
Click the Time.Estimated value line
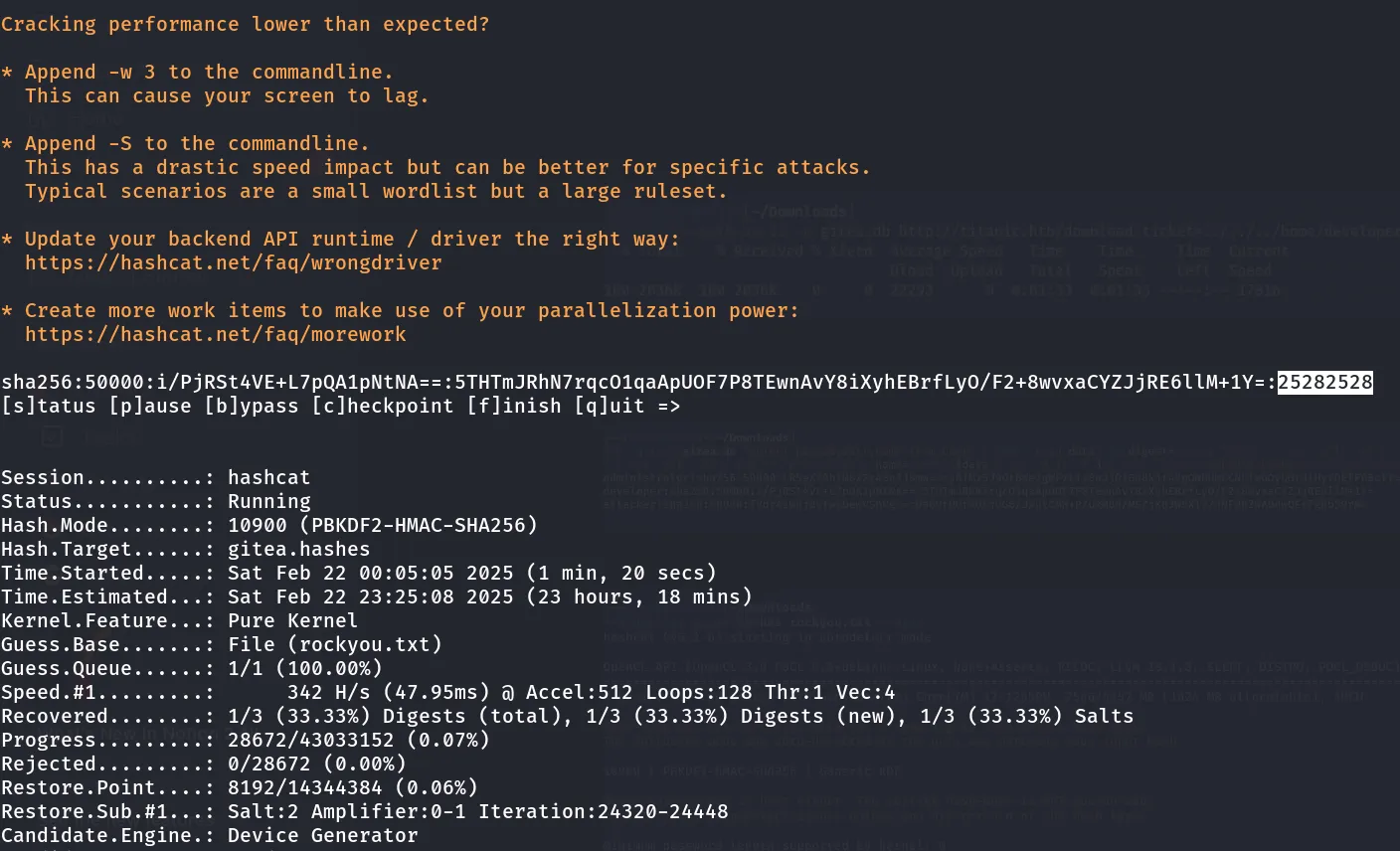click(x=489, y=597)
